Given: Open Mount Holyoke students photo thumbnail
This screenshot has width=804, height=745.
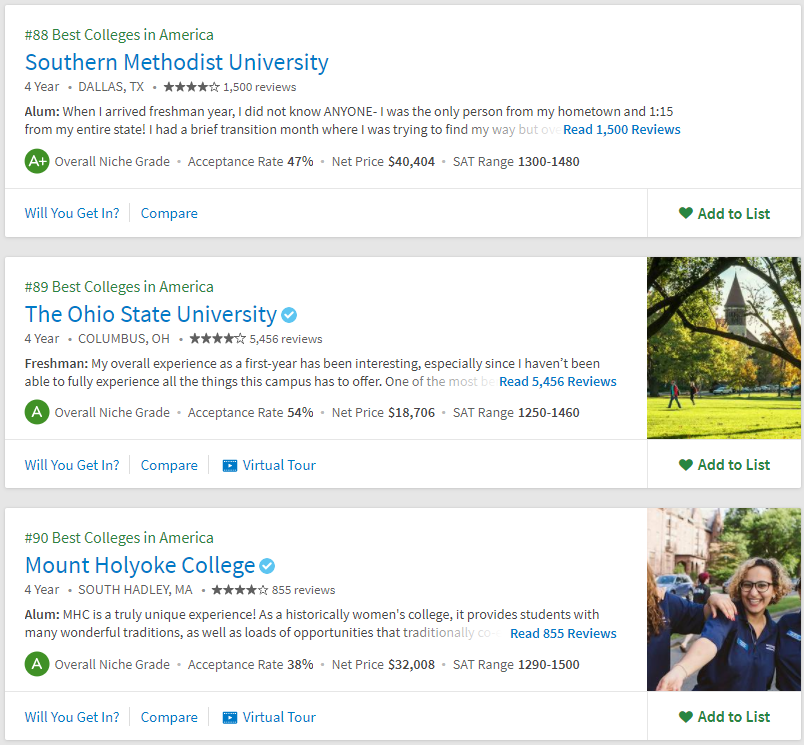Looking at the screenshot, I should [x=724, y=600].
